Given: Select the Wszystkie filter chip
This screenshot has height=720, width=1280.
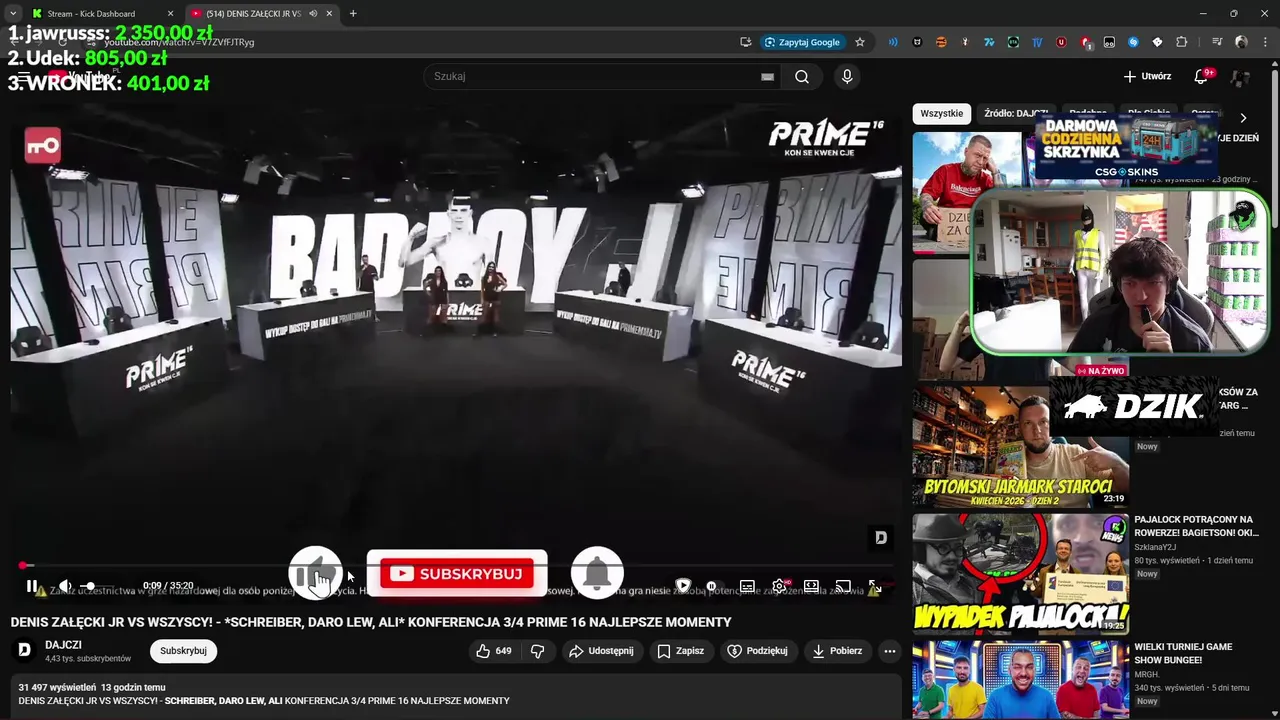Looking at the screenshot, I should 941,114.
